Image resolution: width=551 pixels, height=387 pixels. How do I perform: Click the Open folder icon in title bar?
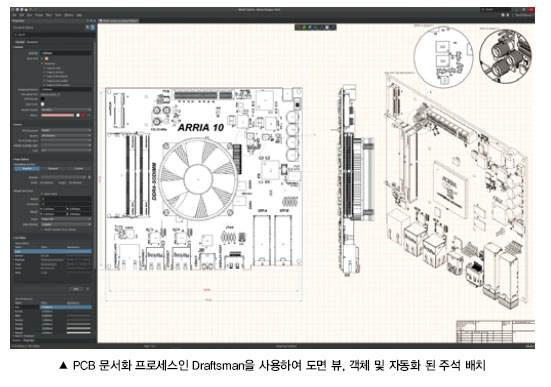tap(26, 9)
